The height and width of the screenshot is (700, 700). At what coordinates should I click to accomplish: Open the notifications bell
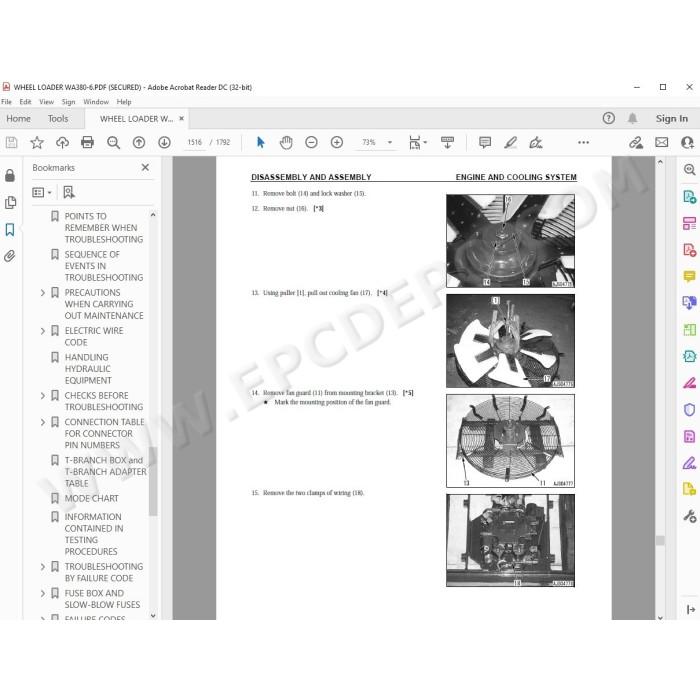pos(632,118)
